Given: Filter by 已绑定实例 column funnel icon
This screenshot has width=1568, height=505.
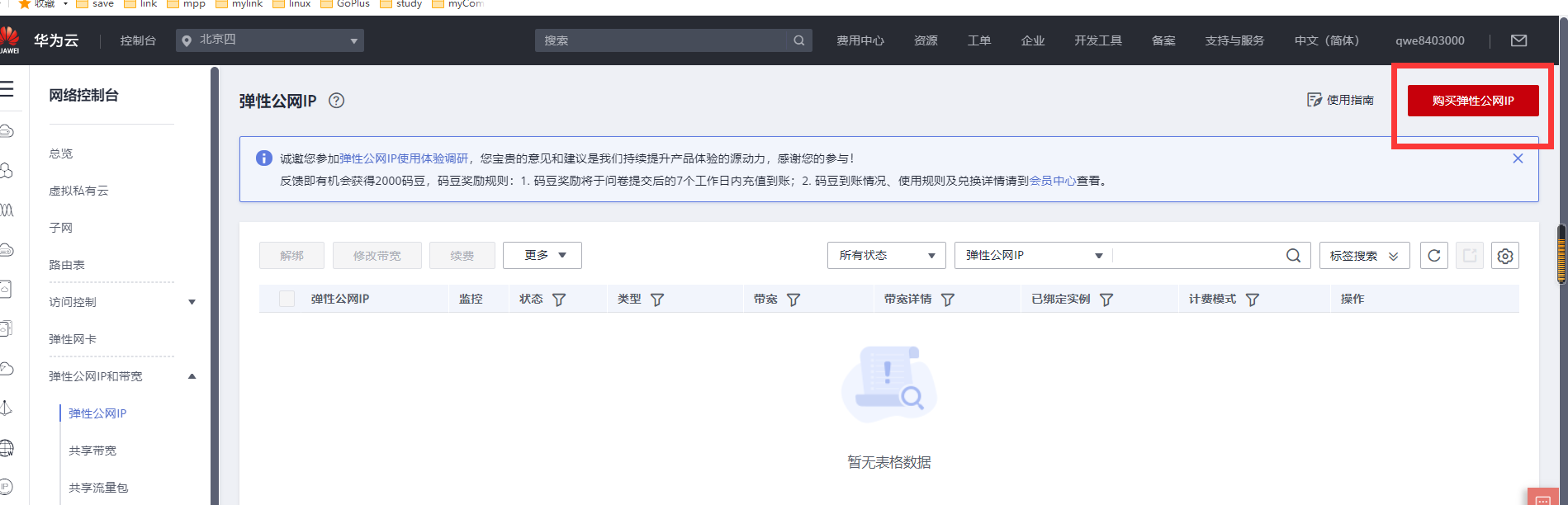Looking at the screenshot, I should [x=1106, y=300].
